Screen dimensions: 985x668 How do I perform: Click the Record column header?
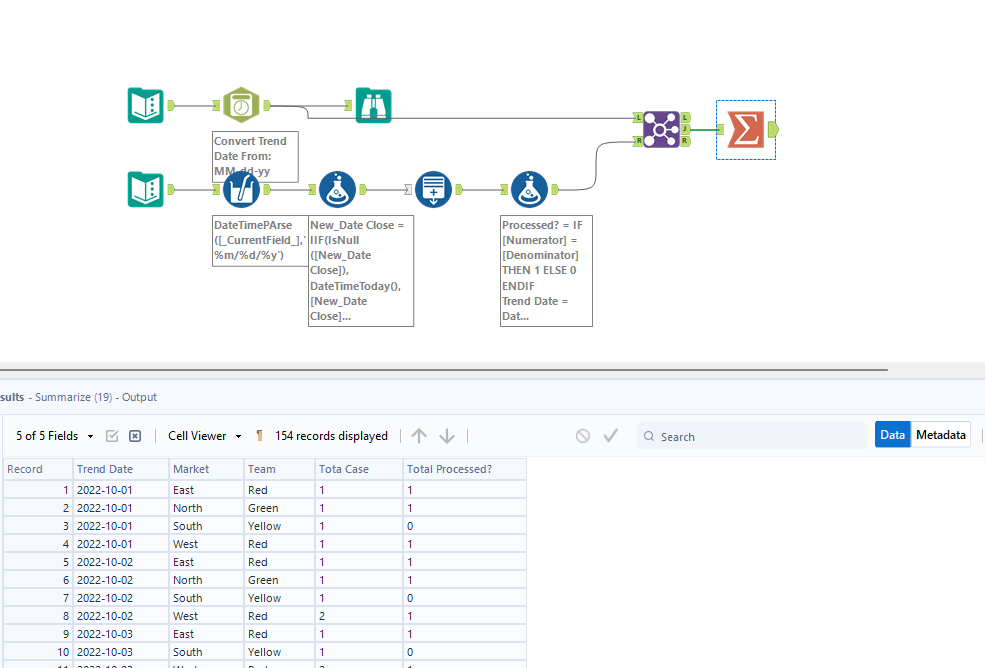tap(38, 469)
